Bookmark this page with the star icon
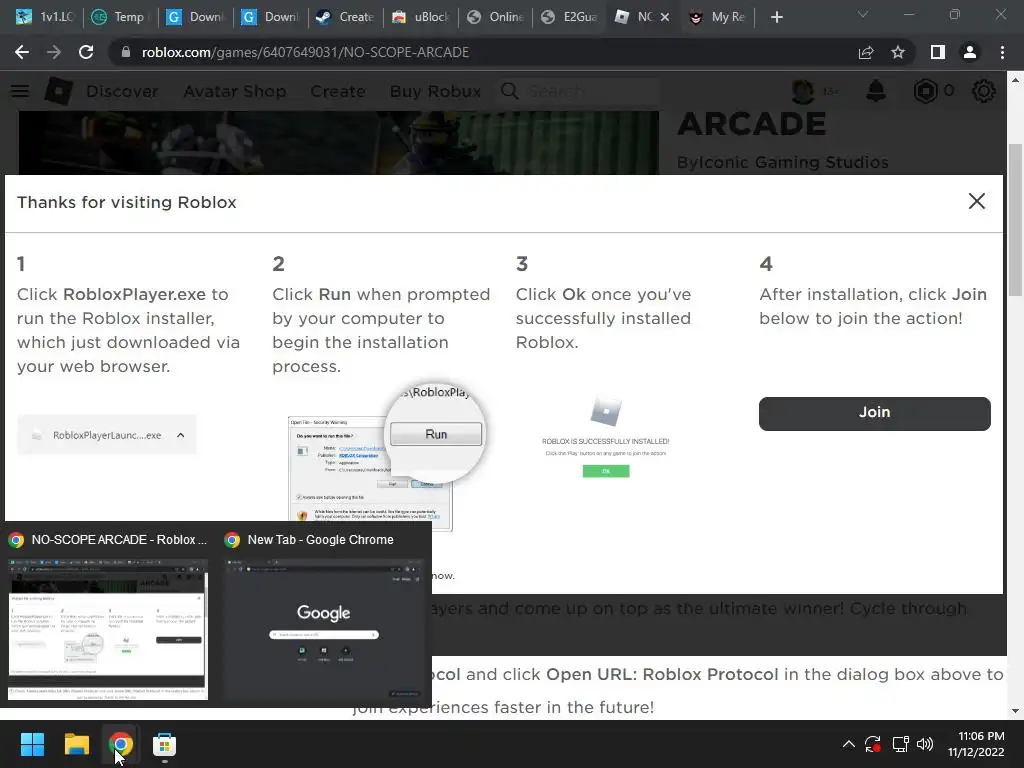 click(898, 52)
